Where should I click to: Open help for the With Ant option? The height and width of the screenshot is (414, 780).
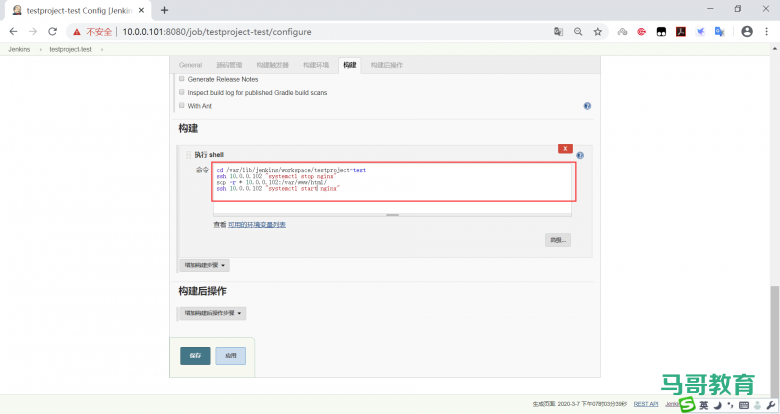coord(587,106)
